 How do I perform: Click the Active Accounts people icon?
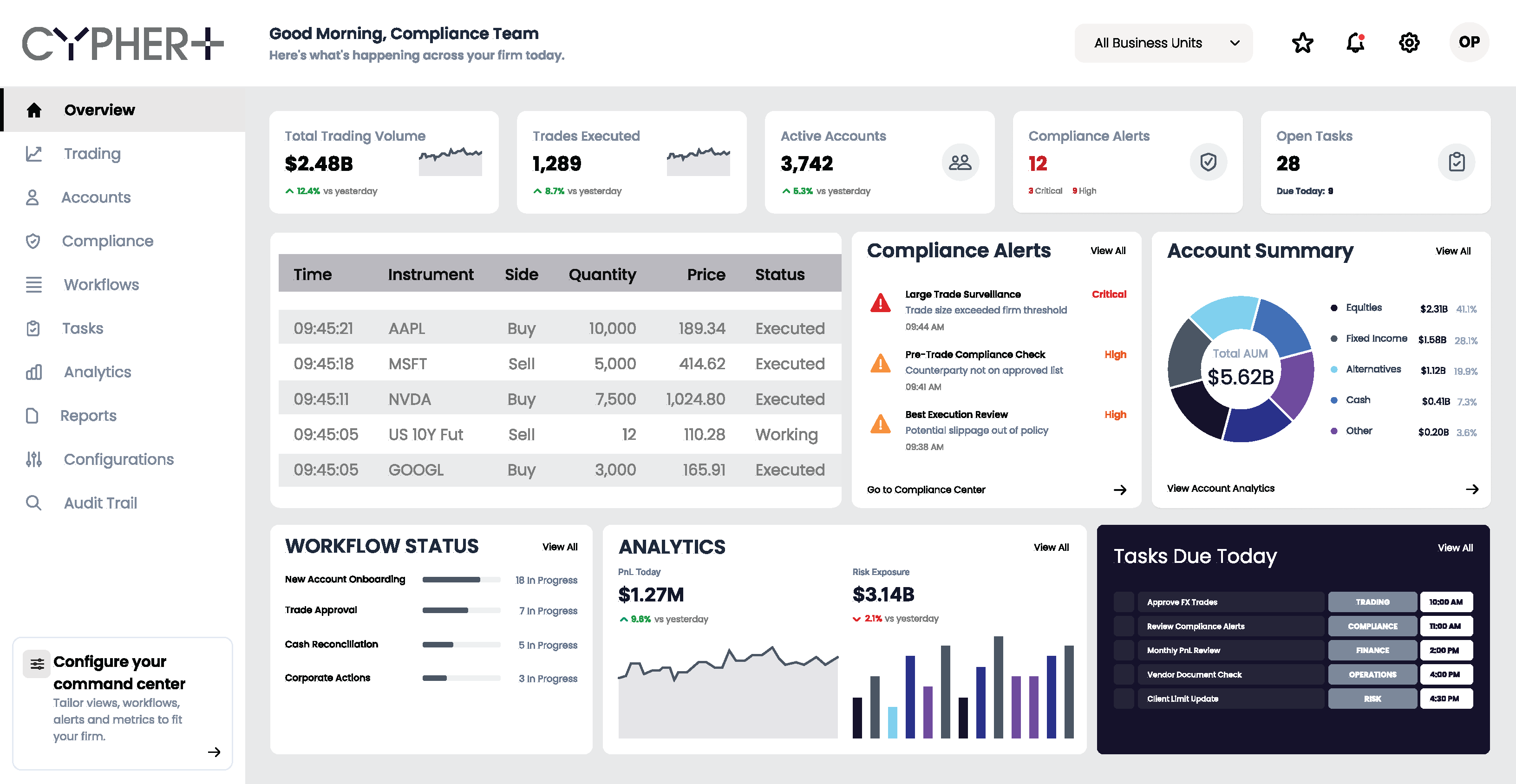[x=960, y=162]
